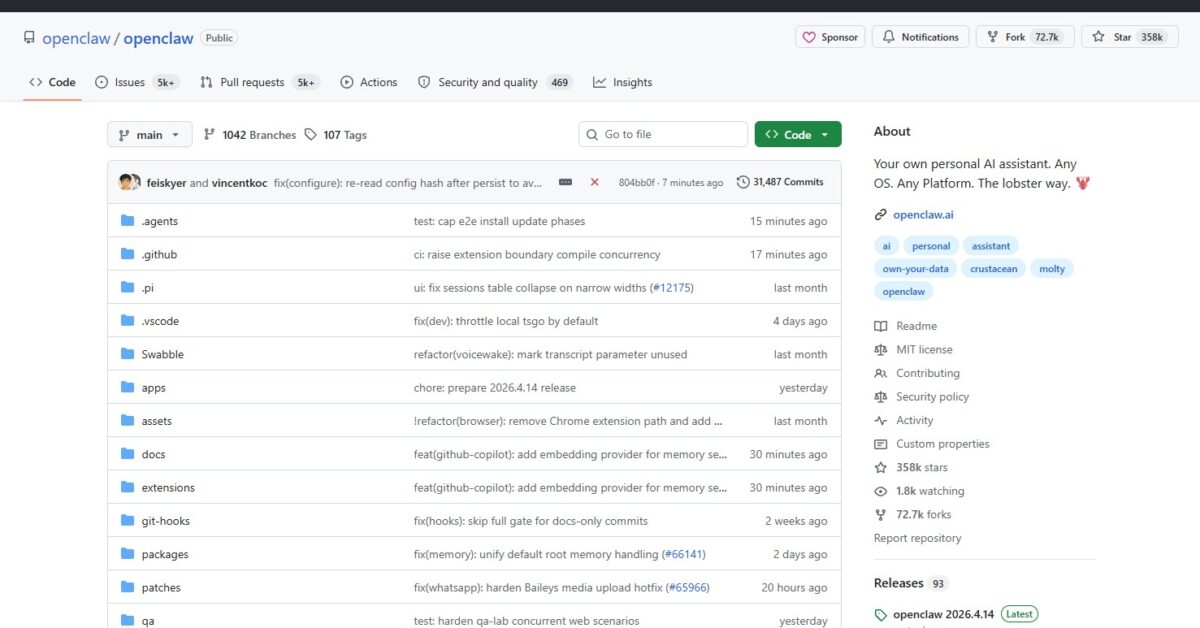The height and width of the screenshot is (628, 1200).
Task: Open the 31,487 Commits history
Action: (x=780, y=182)
